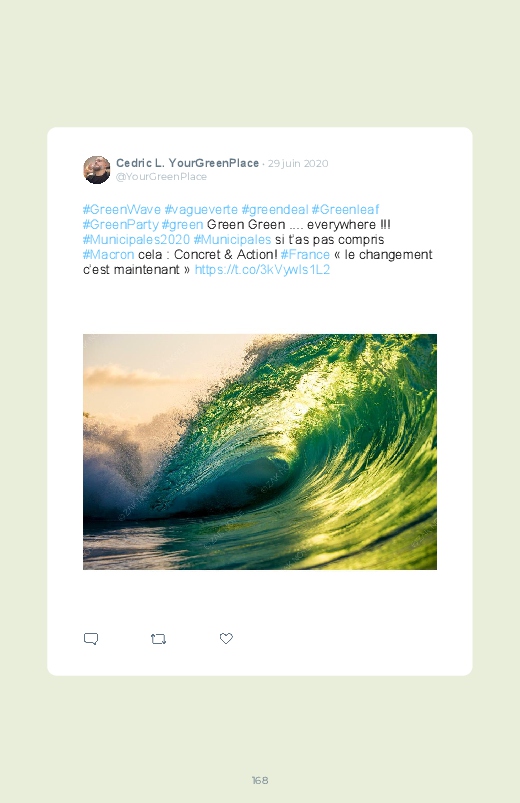Open the #Municipales2020 hashtag
Screen dimensions: 520x803
[x=136, y=239]
